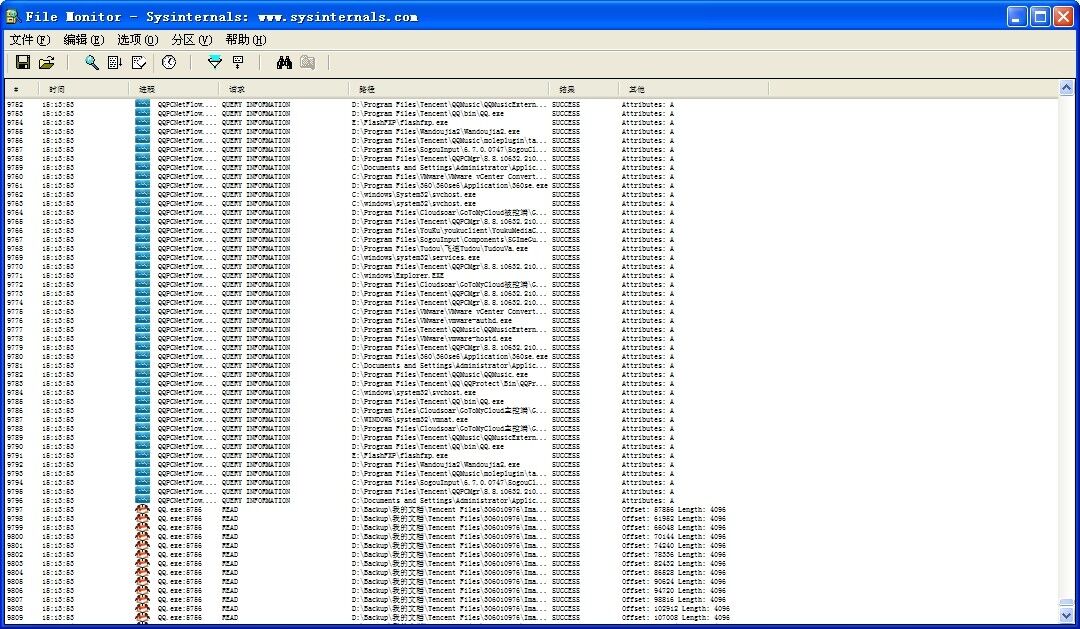The height and width of the screenshot is (629, 1080).
Task: Click SUCCESS on the vmware-authd.exe row
Action: tap(566, 320)
